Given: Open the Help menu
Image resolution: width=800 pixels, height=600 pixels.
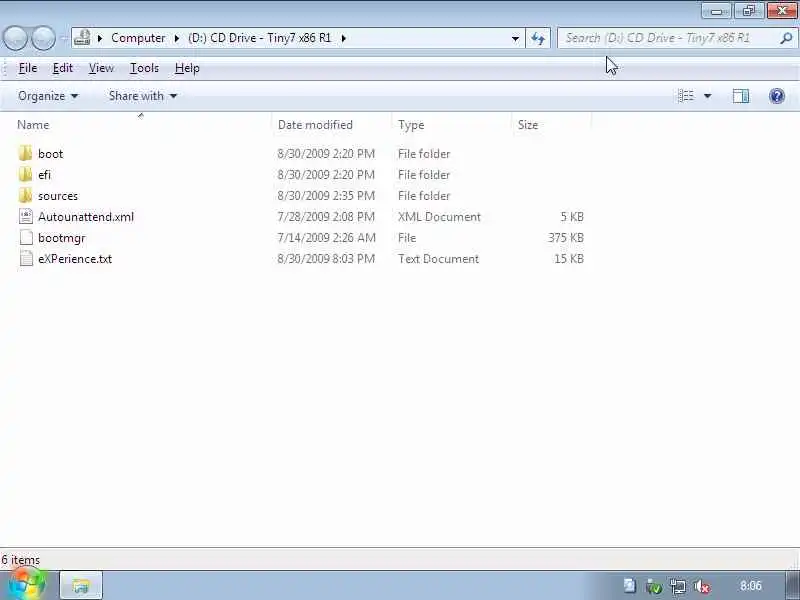Looking at the screenshot, I should [187, 68].
